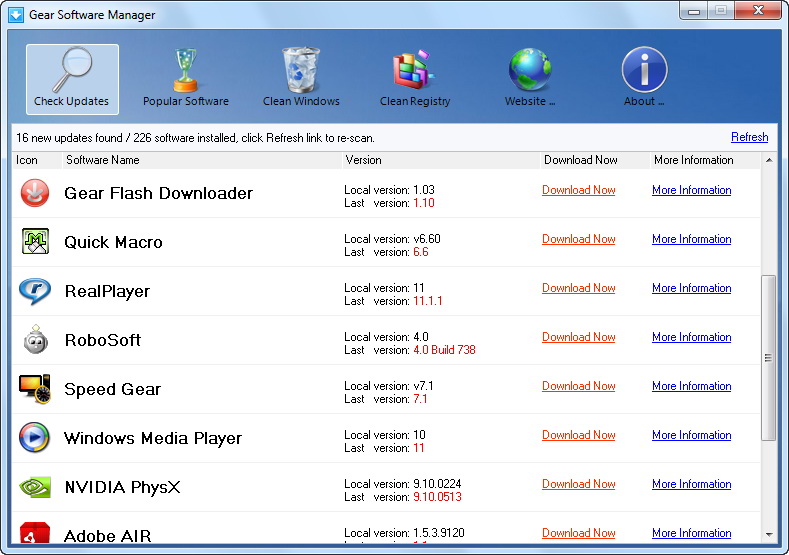Download Now for Speed Gear
The height and width of the screenshot is (555, 789).
click(x=579, y=386)
